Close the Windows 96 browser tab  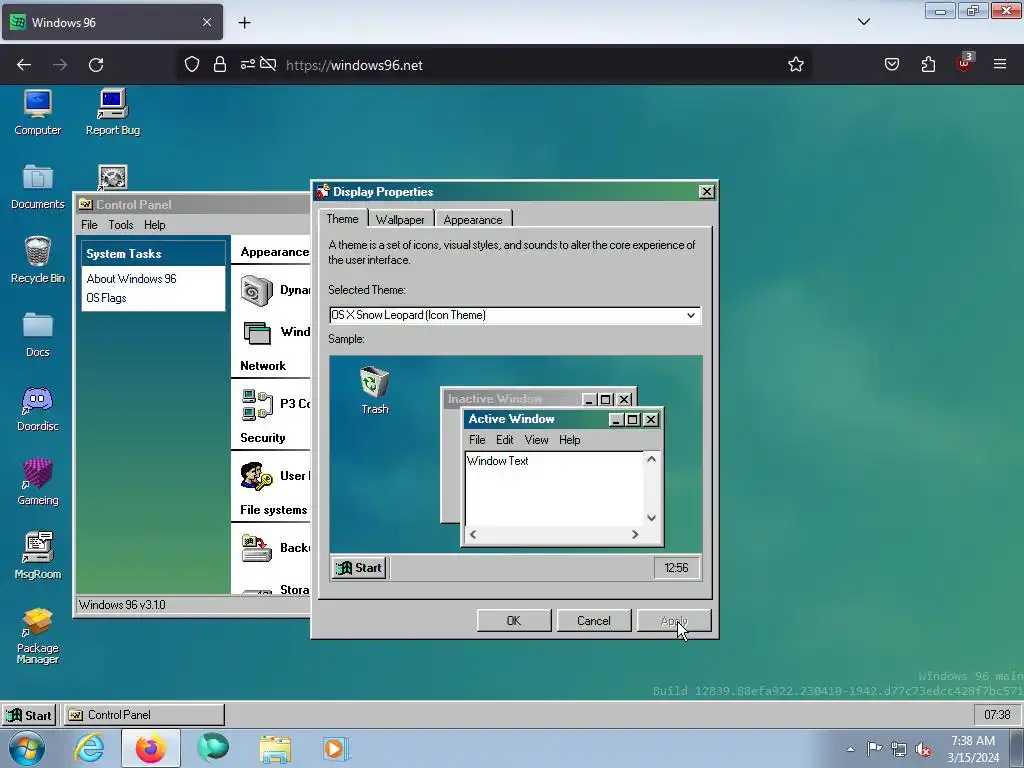(x=207, y=22)
